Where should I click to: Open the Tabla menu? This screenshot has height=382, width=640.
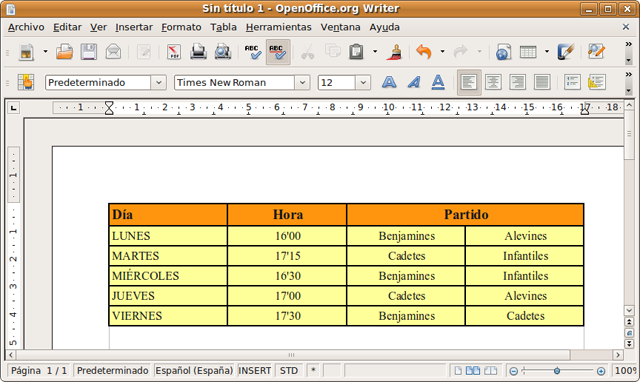[223, 27]
